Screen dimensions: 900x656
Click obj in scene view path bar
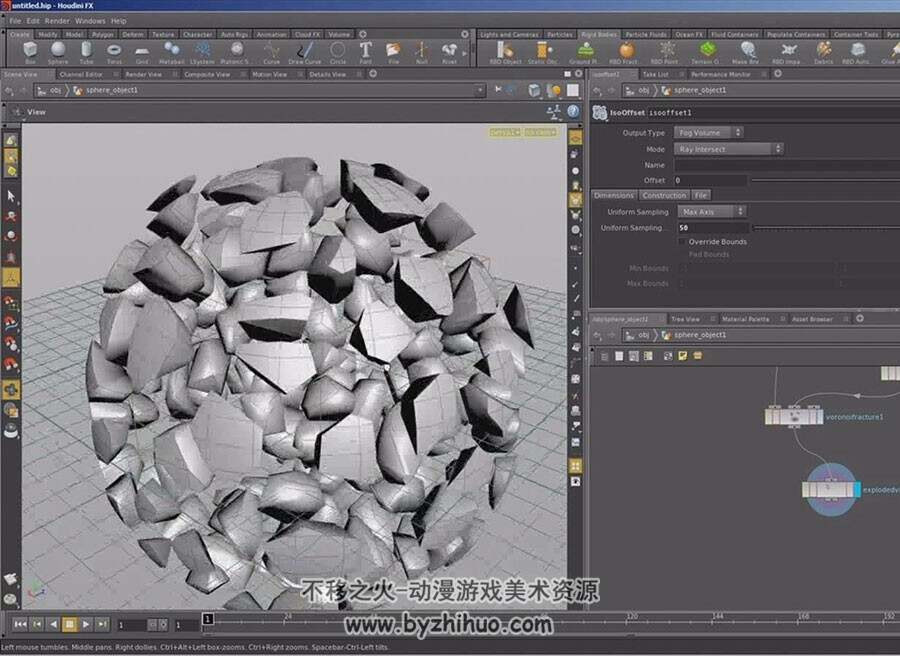(x=55, y=90)
